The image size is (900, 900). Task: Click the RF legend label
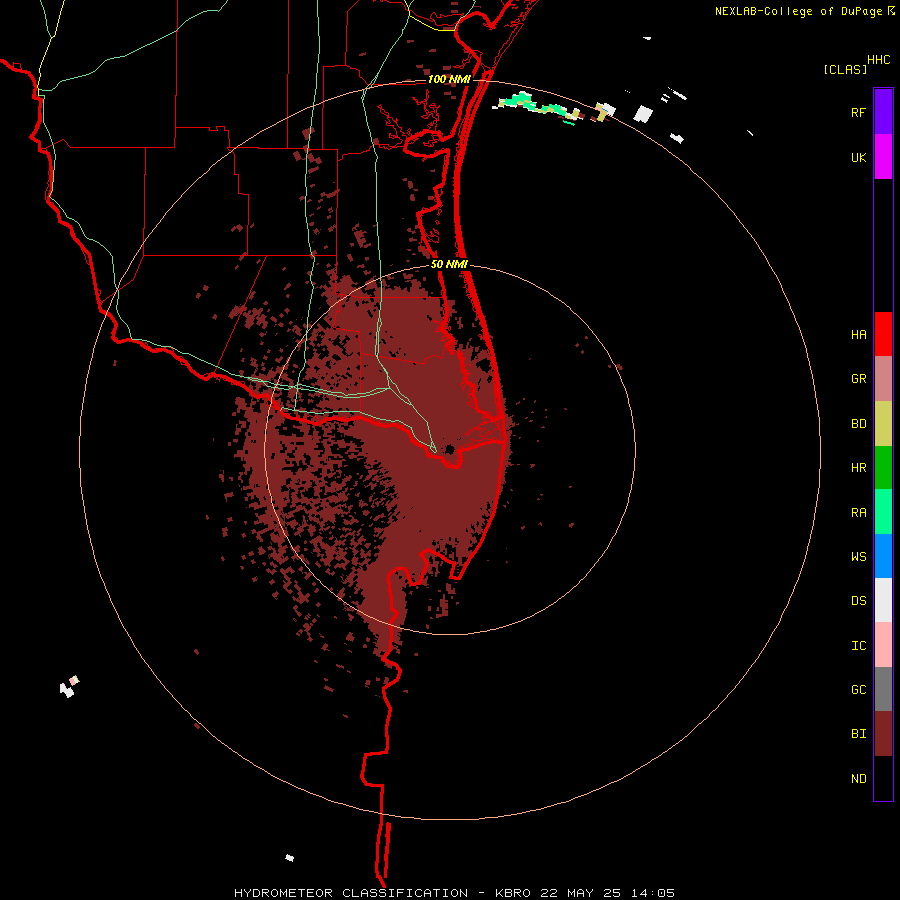[x=858, y=112]
